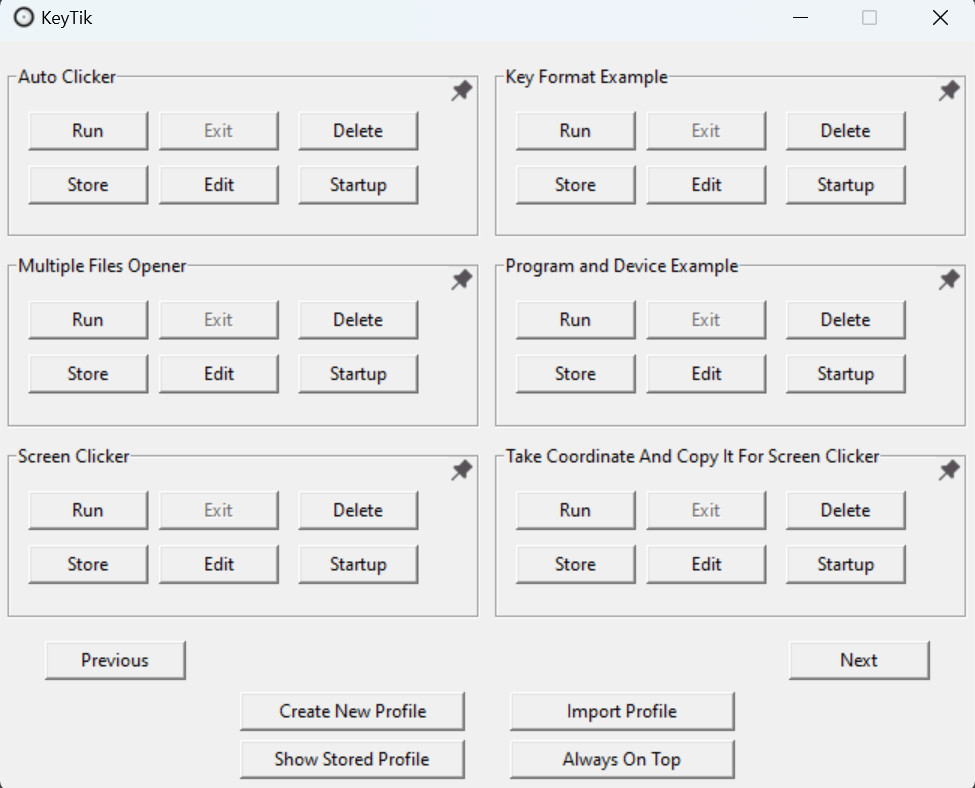Pin the Multiple Files Opener profile
Viewport: 975px width, 788px height.
coord(461,281)
